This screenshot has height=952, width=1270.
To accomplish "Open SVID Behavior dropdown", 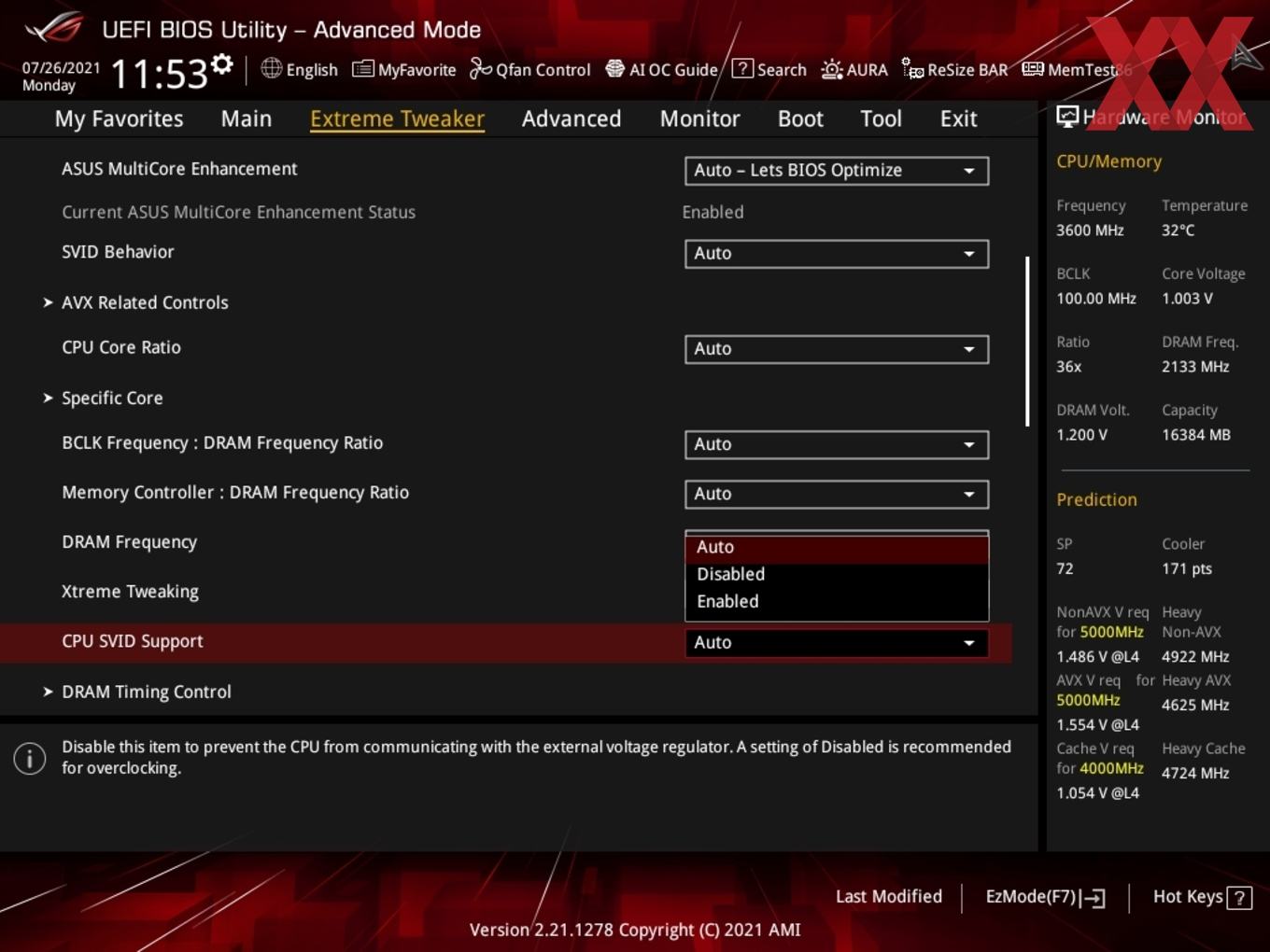I will (837, 254).
